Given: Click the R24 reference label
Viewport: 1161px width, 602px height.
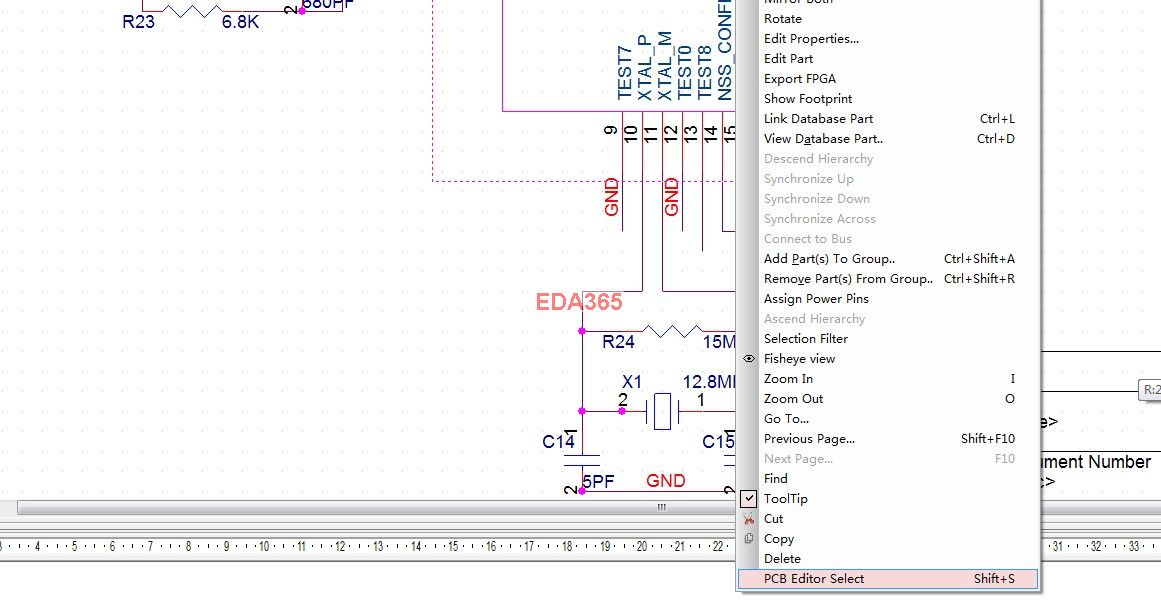Looking at the screenshot, I should (x=618, y=341).
